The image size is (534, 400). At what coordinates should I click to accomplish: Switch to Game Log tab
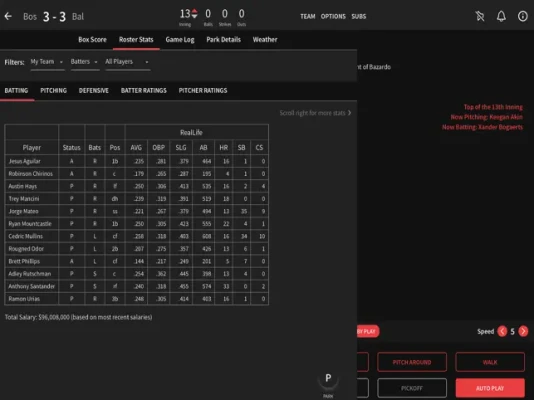coord(180,39)
